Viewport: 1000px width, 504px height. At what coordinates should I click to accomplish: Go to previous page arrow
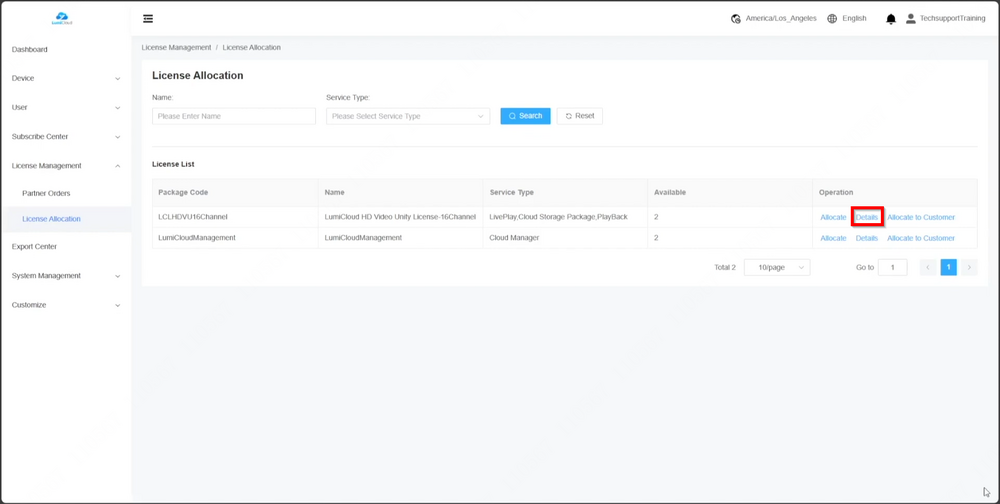(x=928, y=267)
